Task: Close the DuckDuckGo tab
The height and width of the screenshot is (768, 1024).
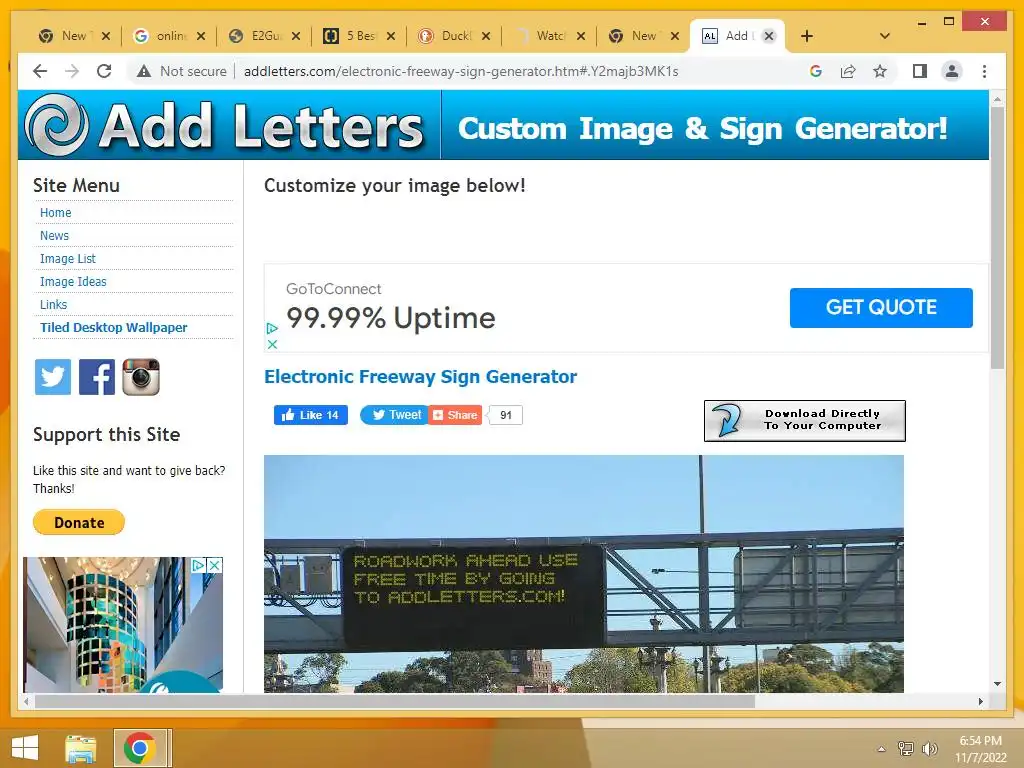Action: tap(486, 36)
